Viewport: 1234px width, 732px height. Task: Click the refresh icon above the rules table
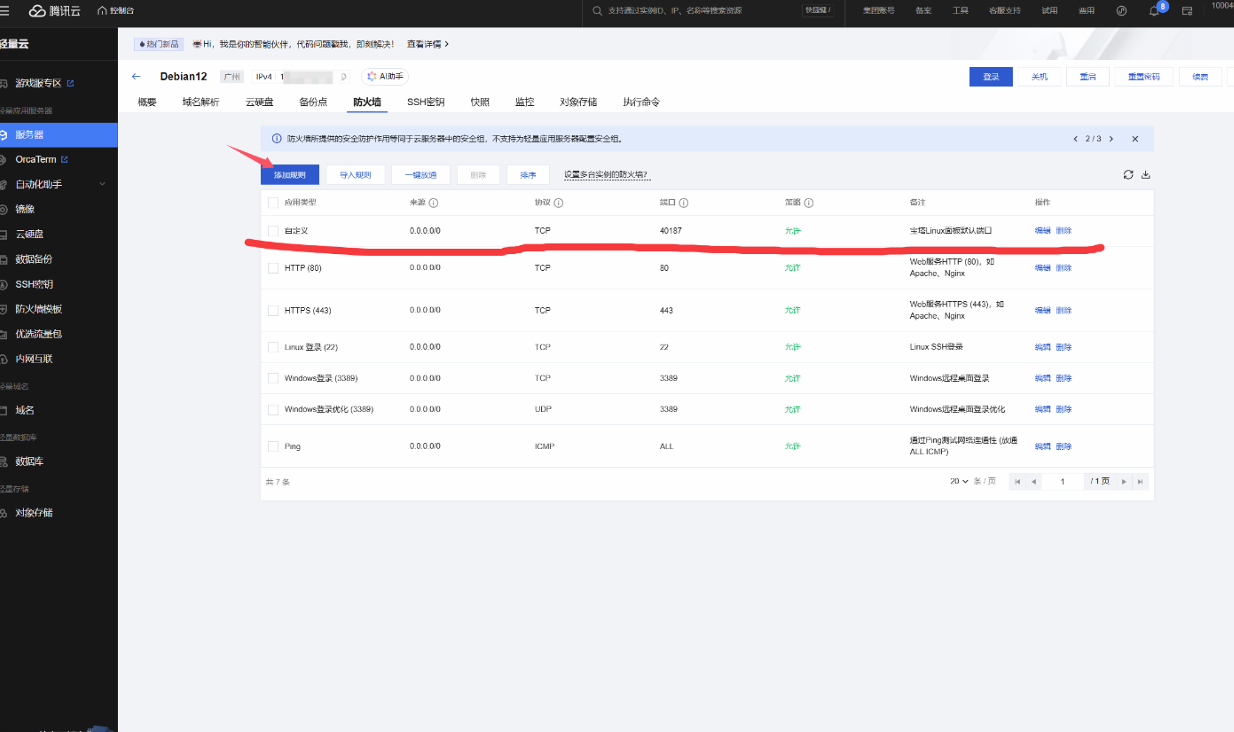coord(1128,175)
